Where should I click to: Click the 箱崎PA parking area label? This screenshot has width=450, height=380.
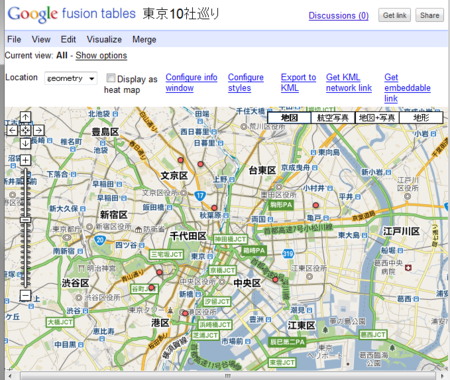pyautogui.click(x=254, y=250)
